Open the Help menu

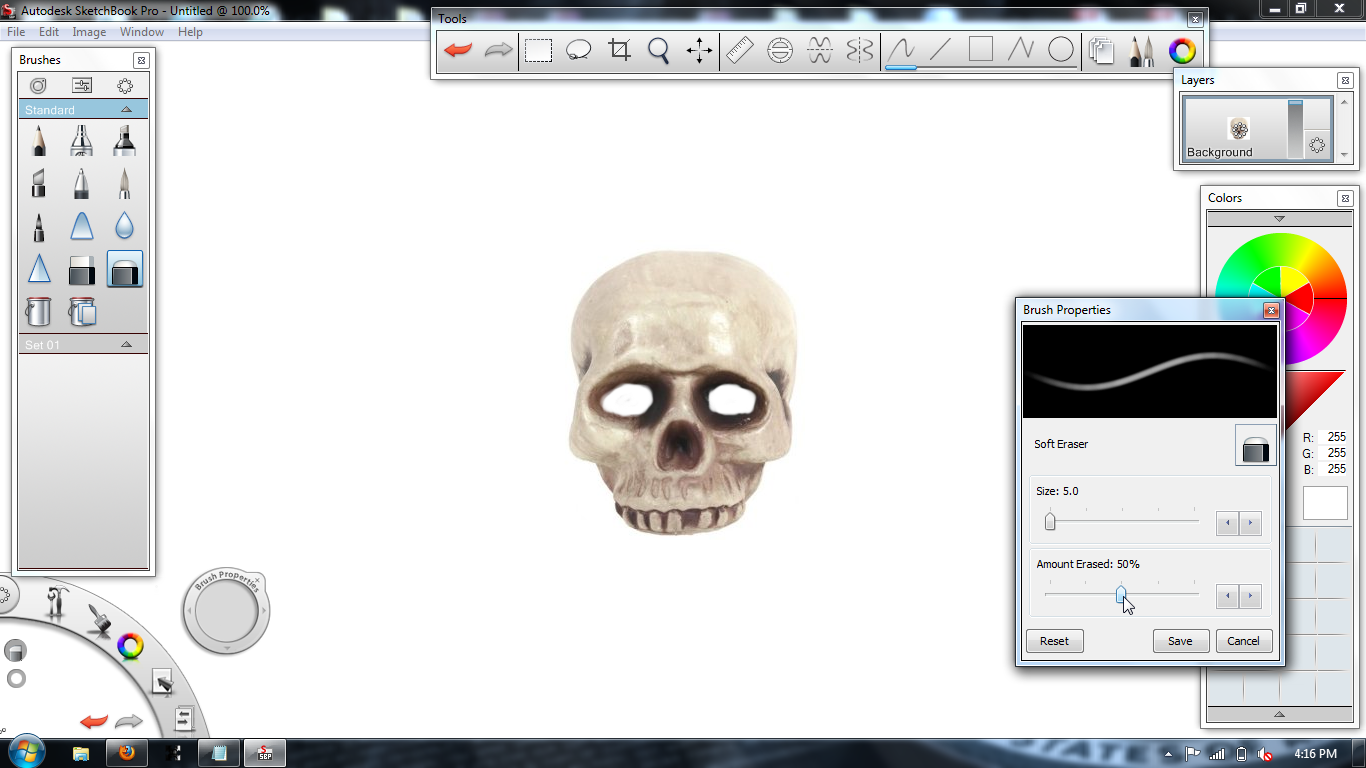[x=190, y=32]
